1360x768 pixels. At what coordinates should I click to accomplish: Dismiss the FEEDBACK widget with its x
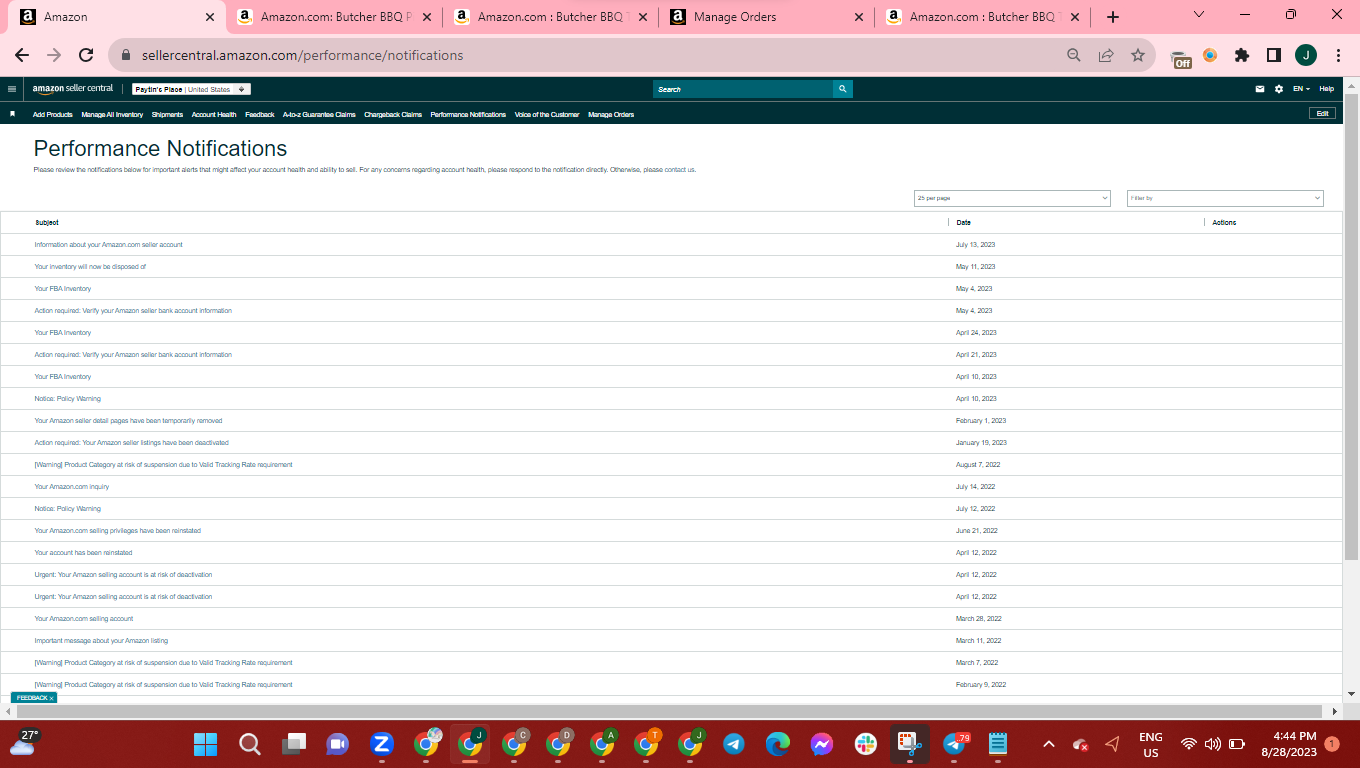[x=51, y=698]
